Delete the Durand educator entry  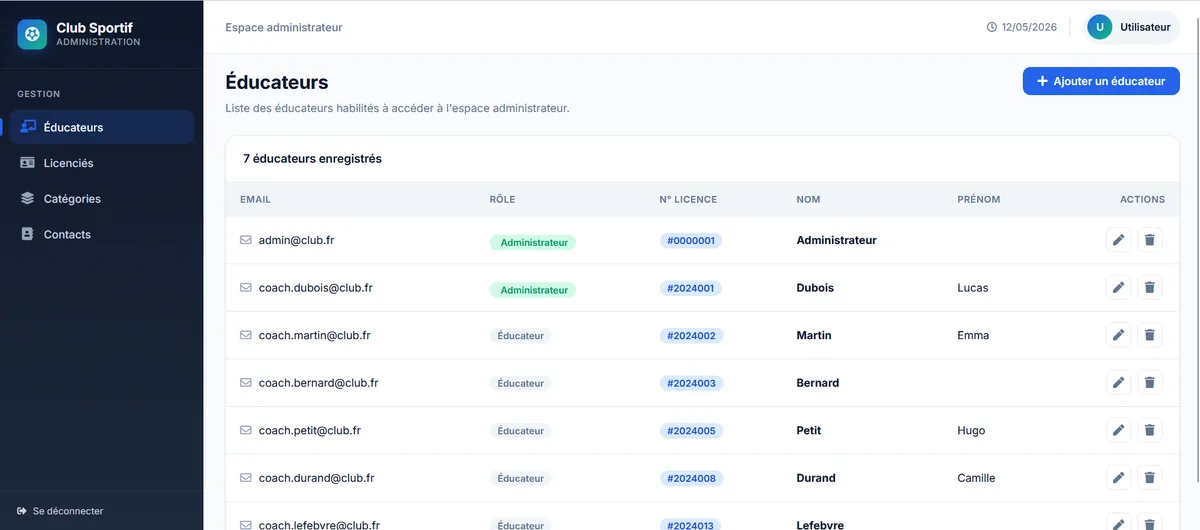pos(1150,478)
